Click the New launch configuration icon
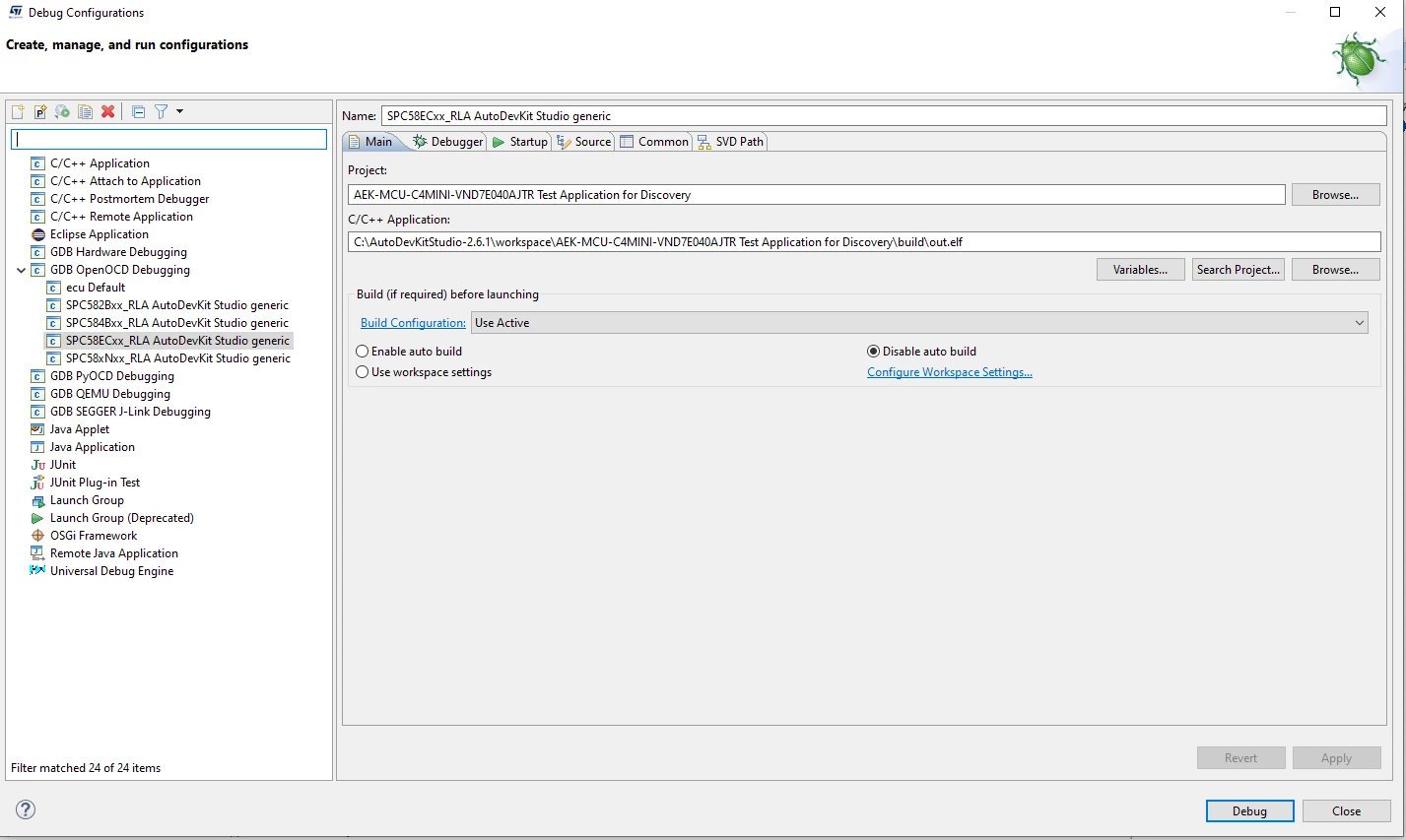The height and width of the screenshot is (840, 1406). pos(18,112)
